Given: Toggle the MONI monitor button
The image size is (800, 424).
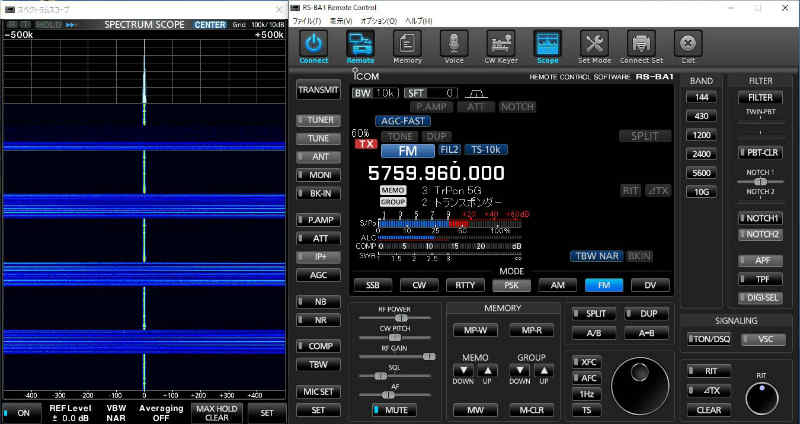Looking at the screenshot, I should [318, 175].
